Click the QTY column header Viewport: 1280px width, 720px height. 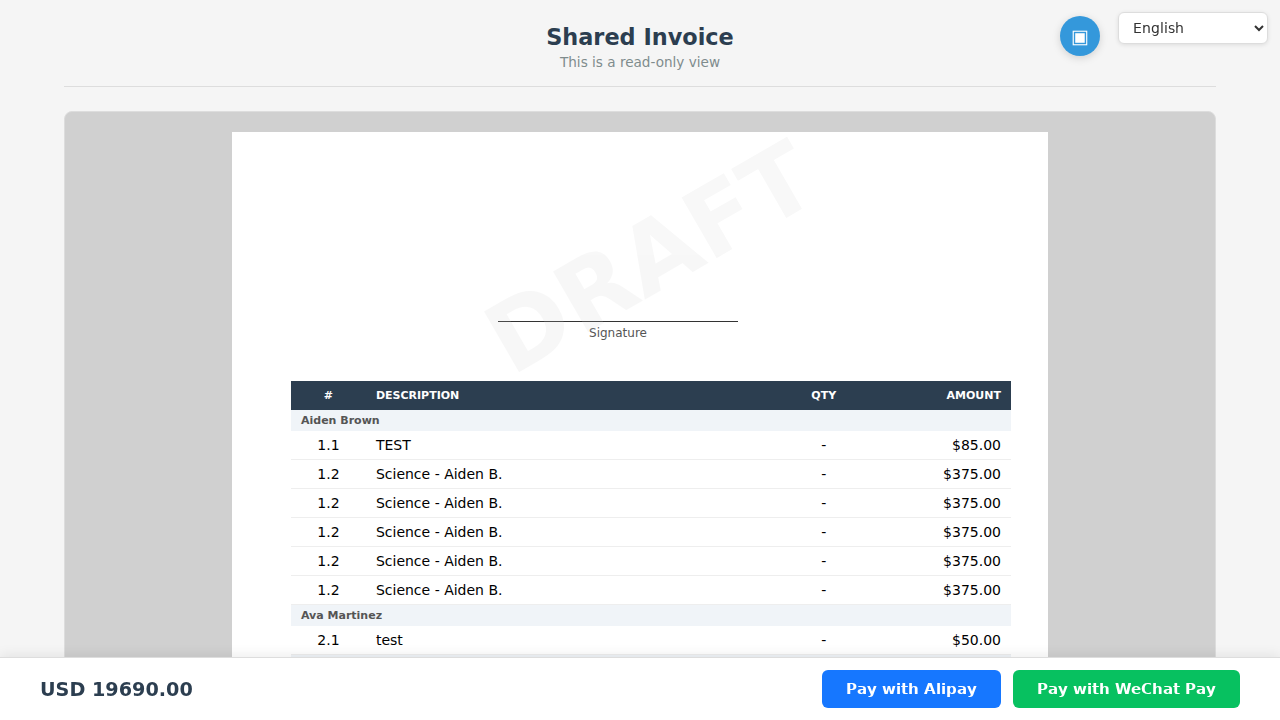point(824,395)
